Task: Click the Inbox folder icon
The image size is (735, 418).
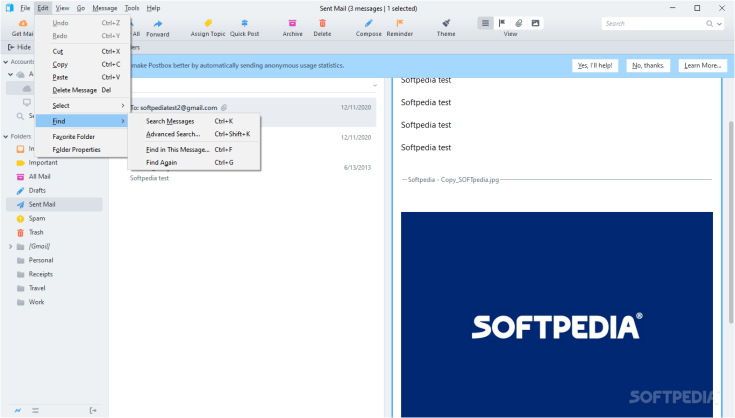Action: [x=20, y=149]
